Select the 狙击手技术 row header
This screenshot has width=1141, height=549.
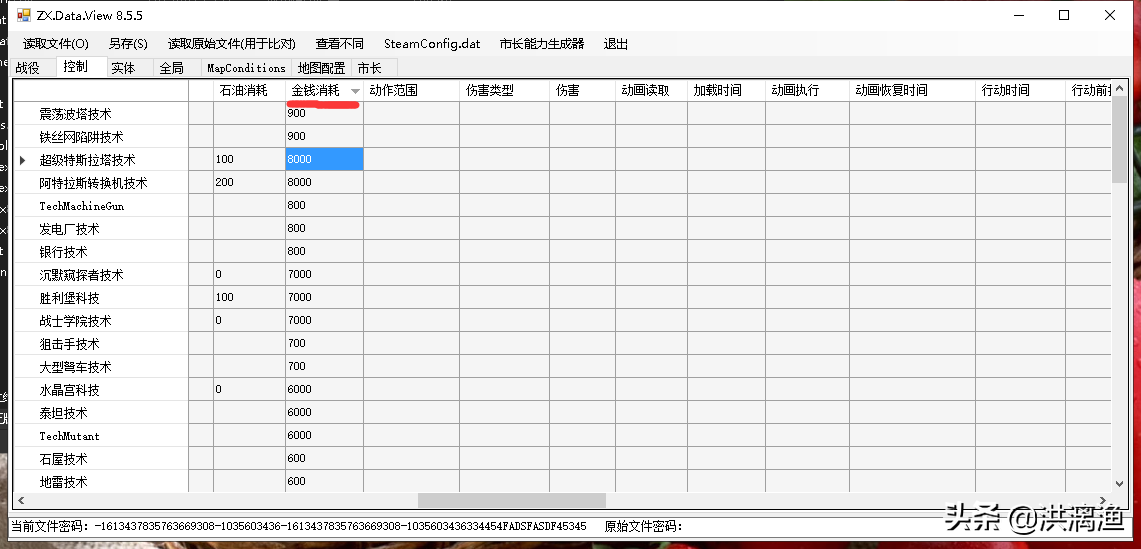101,343
